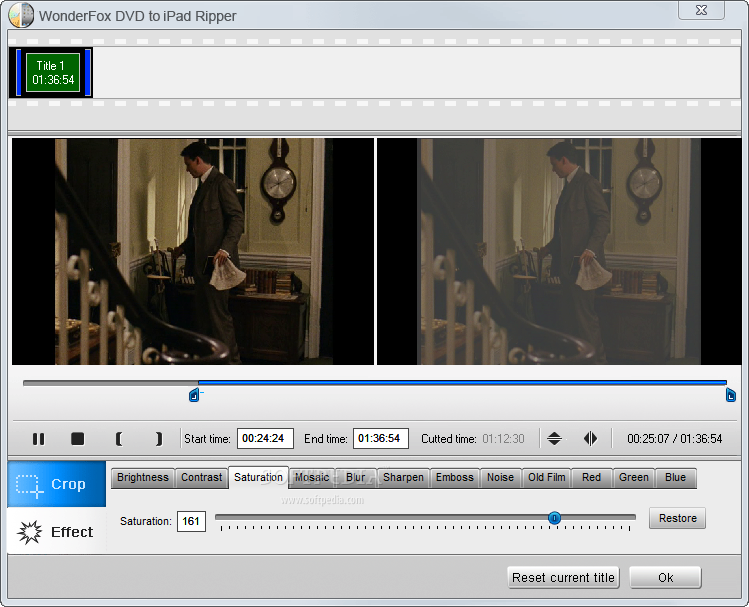Click the Saturation slider handle
The image size is (749, 607).
(x=554, y=518)
